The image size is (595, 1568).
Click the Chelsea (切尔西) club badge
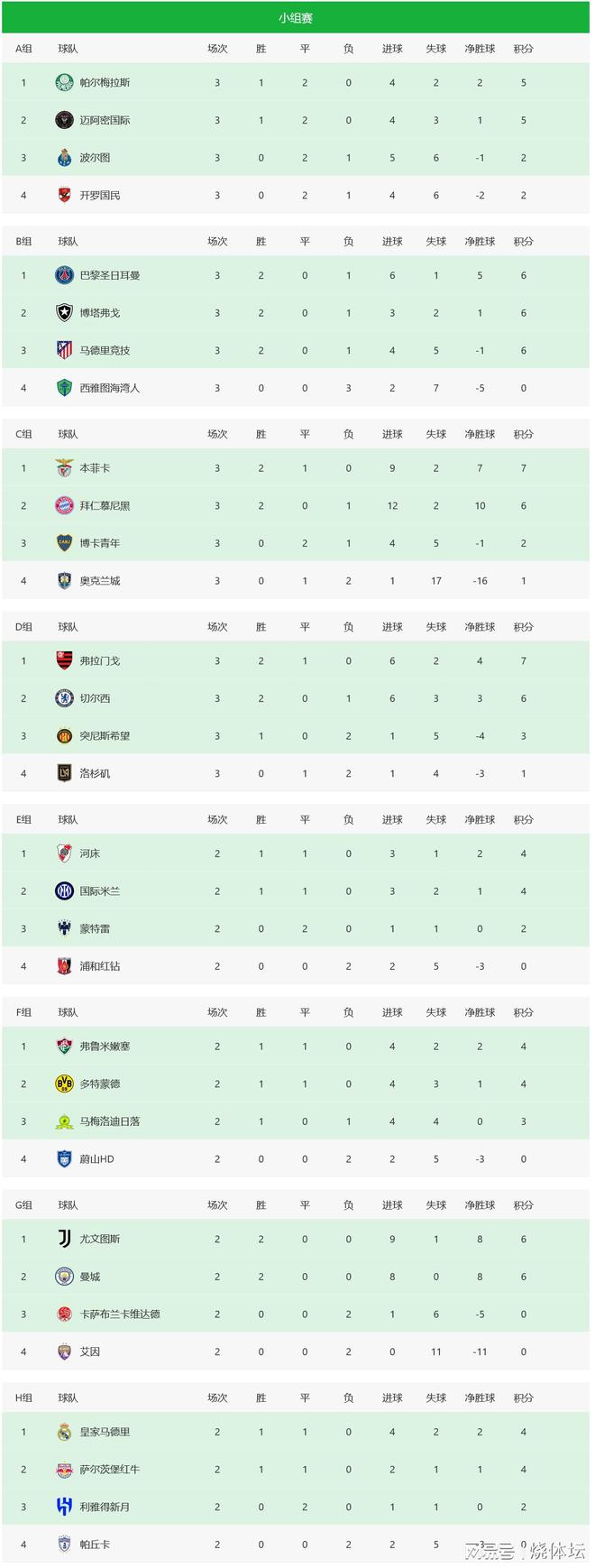64,698
